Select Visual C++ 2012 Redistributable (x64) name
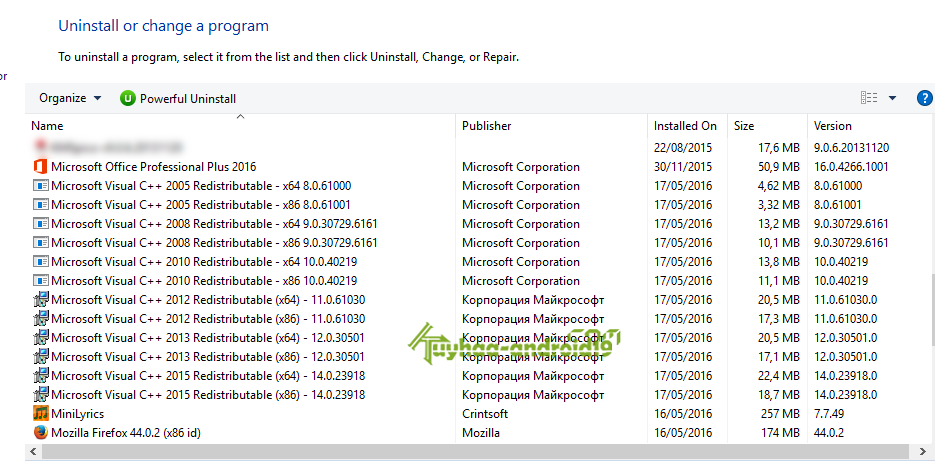935x461 pixels. pos(208,300)
